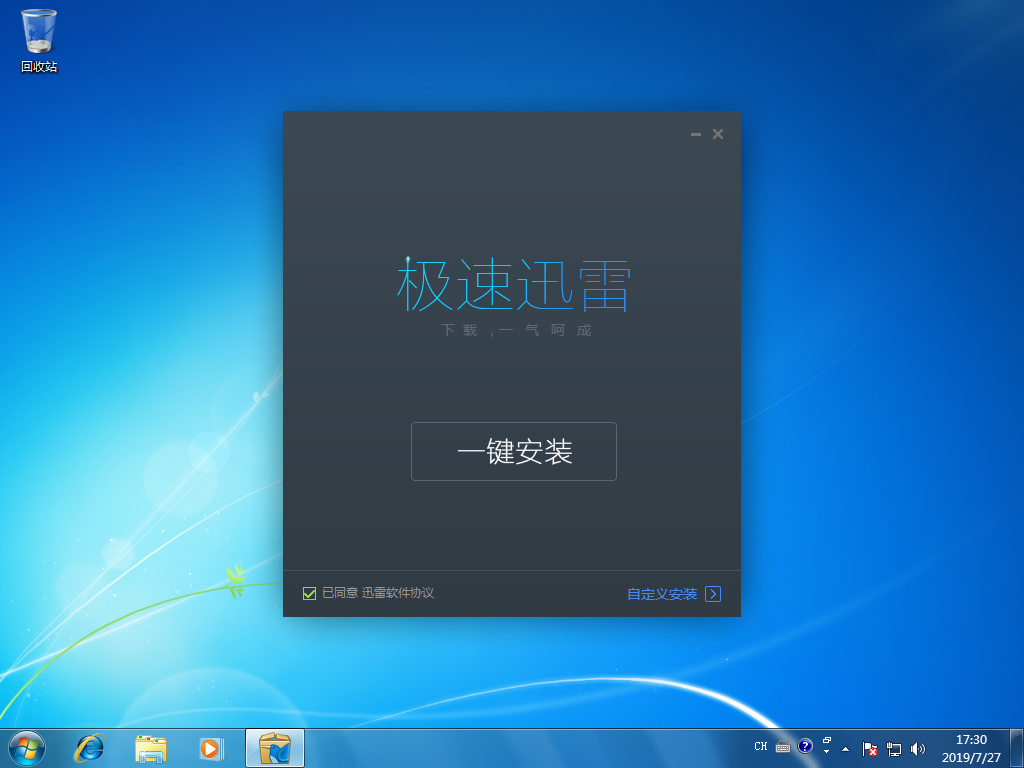Open the 迅雷软件协议 license agreement link
The image size is (1024, 768).
coord(398,593)
